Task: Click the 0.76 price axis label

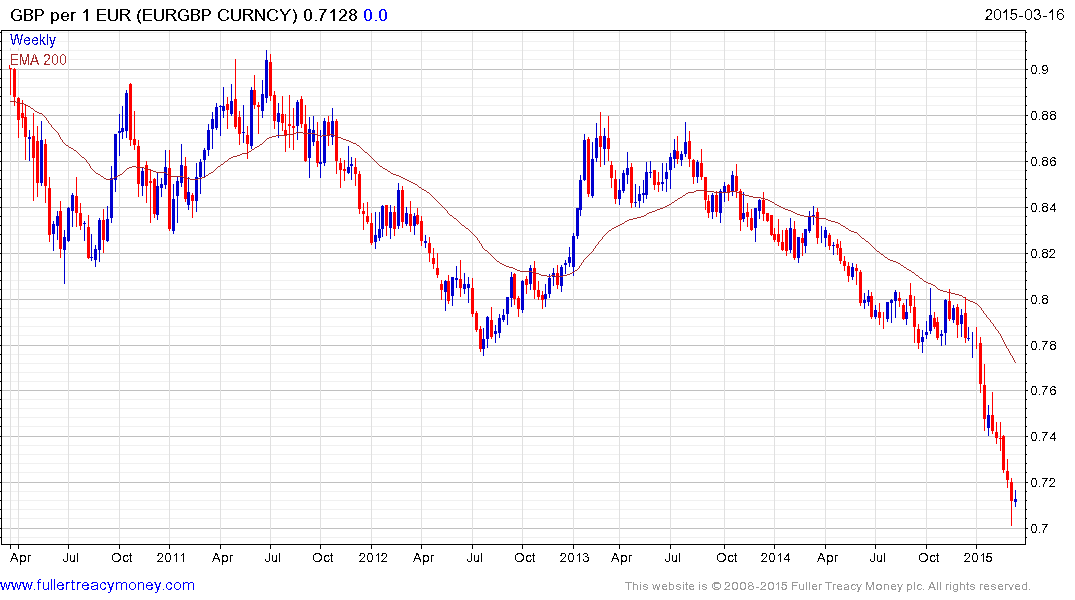Action: tap(1046, 391)
